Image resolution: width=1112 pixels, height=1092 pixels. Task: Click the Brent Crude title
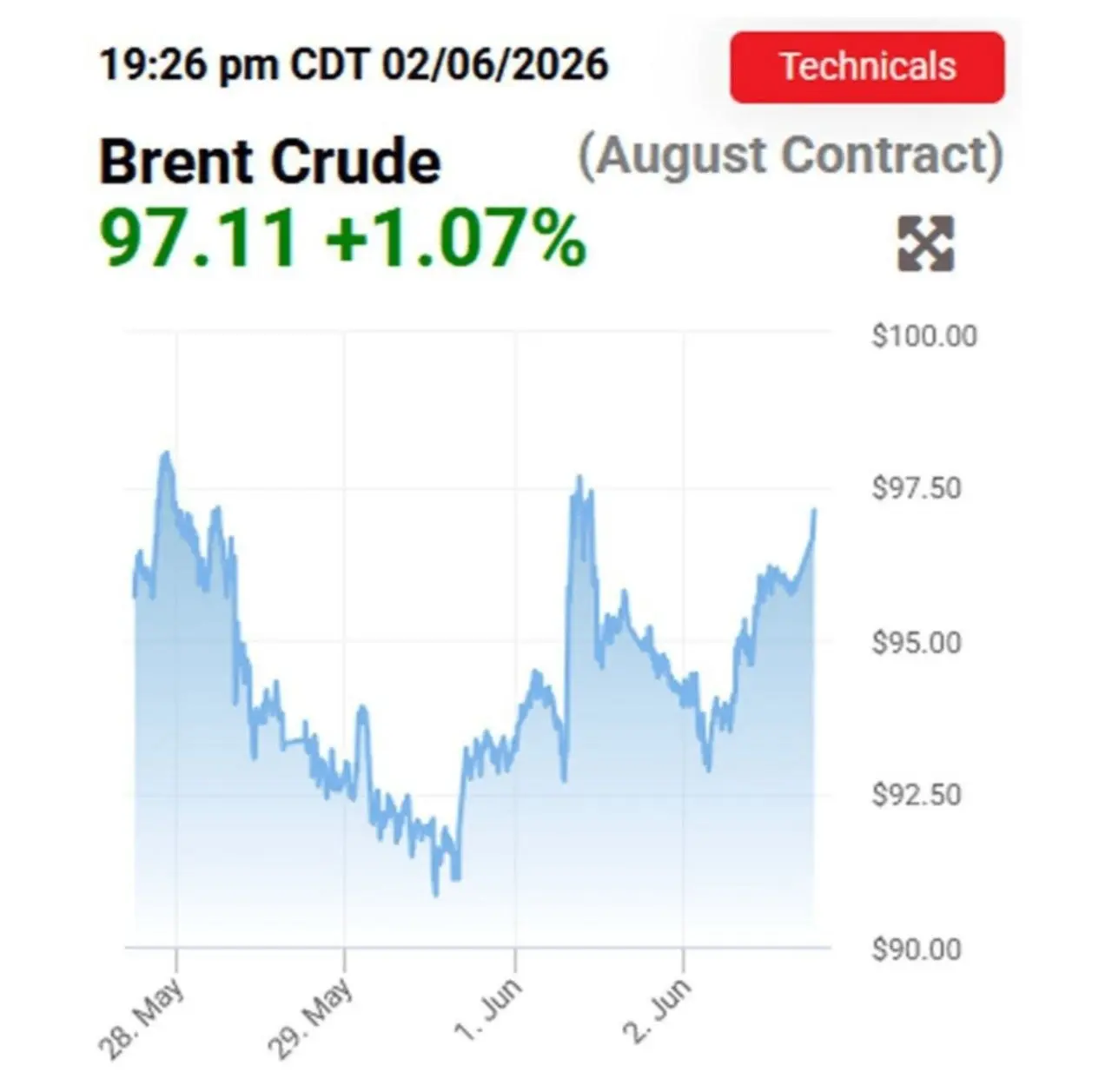[270, 162]
